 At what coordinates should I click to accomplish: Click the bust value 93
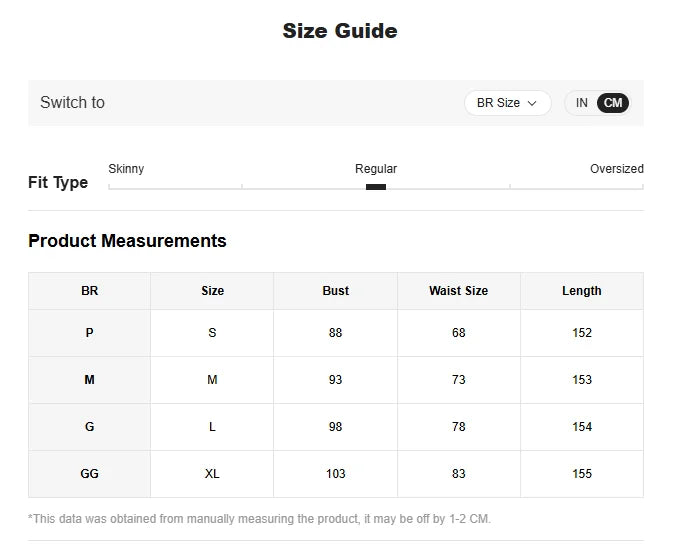coord(336,380)
